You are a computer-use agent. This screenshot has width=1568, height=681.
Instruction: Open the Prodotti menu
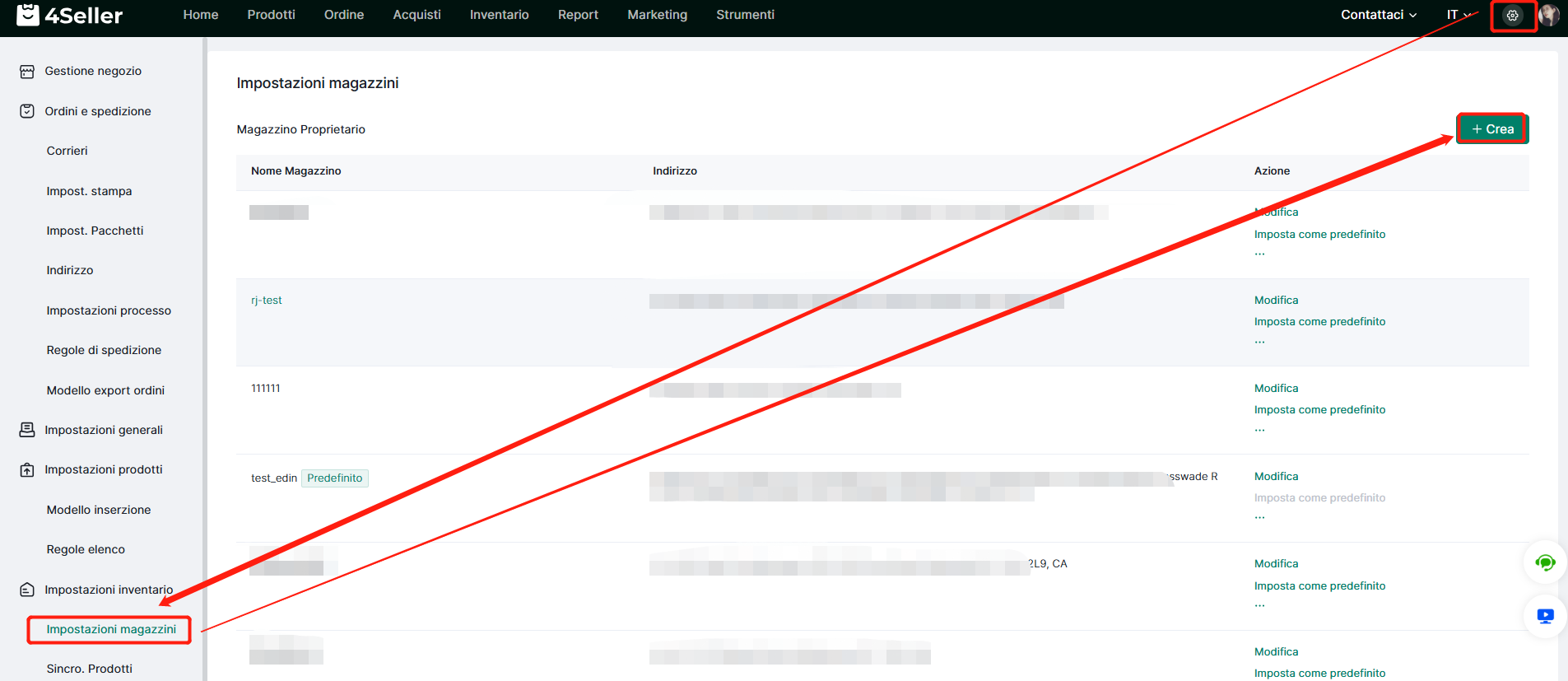coord(271,15)
